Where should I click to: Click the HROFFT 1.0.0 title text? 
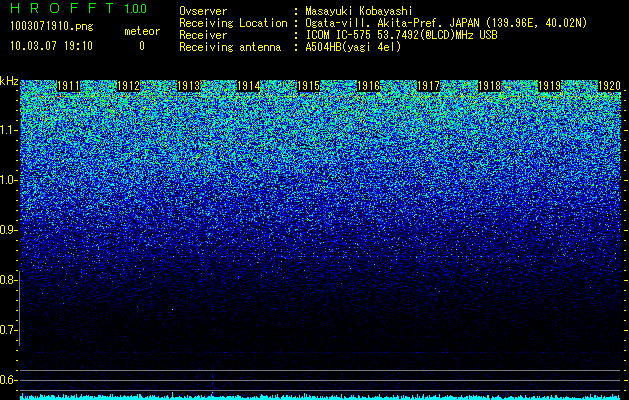[79, 8]
